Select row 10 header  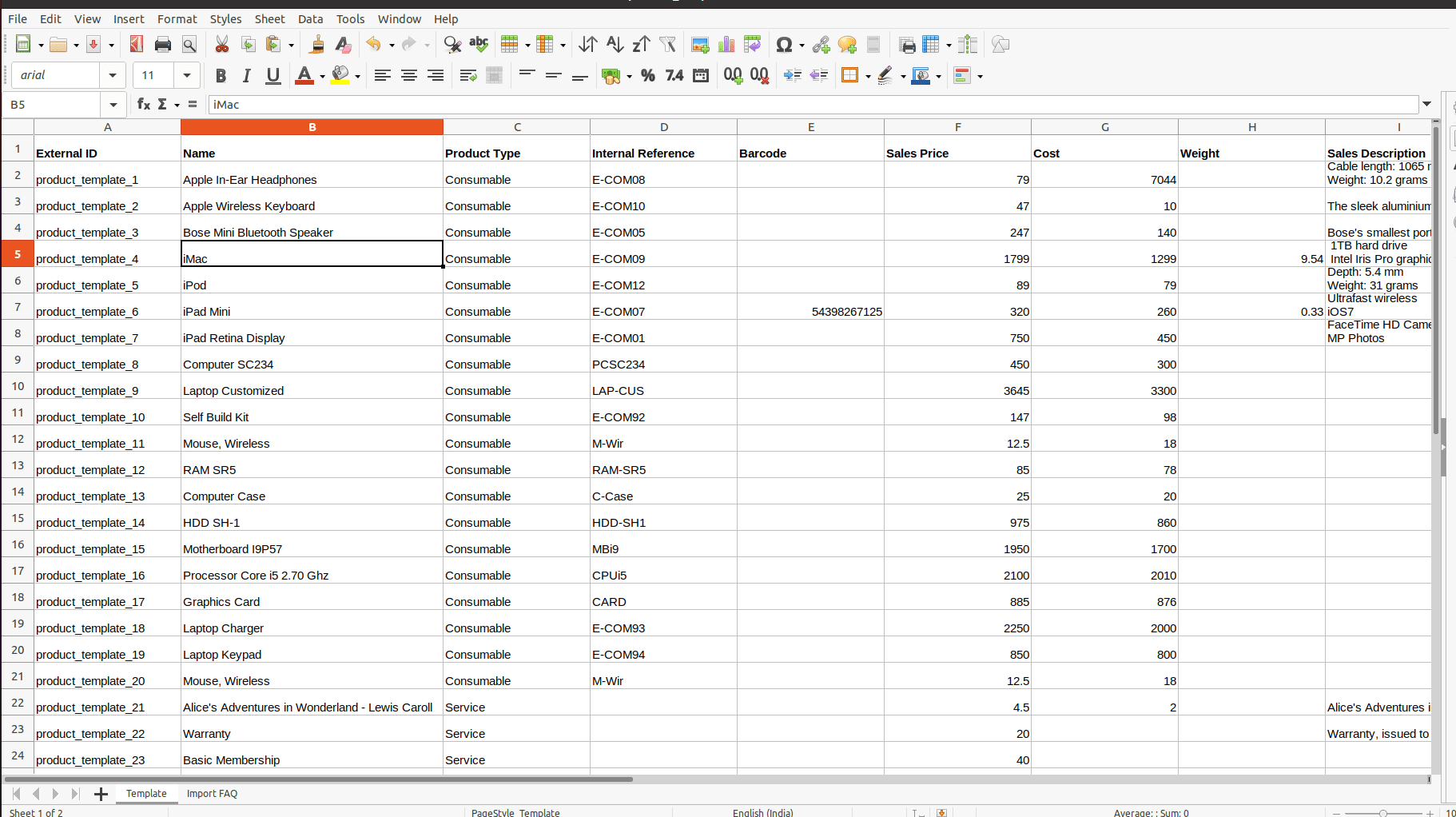pyautogui.click(x=18, y=386)
